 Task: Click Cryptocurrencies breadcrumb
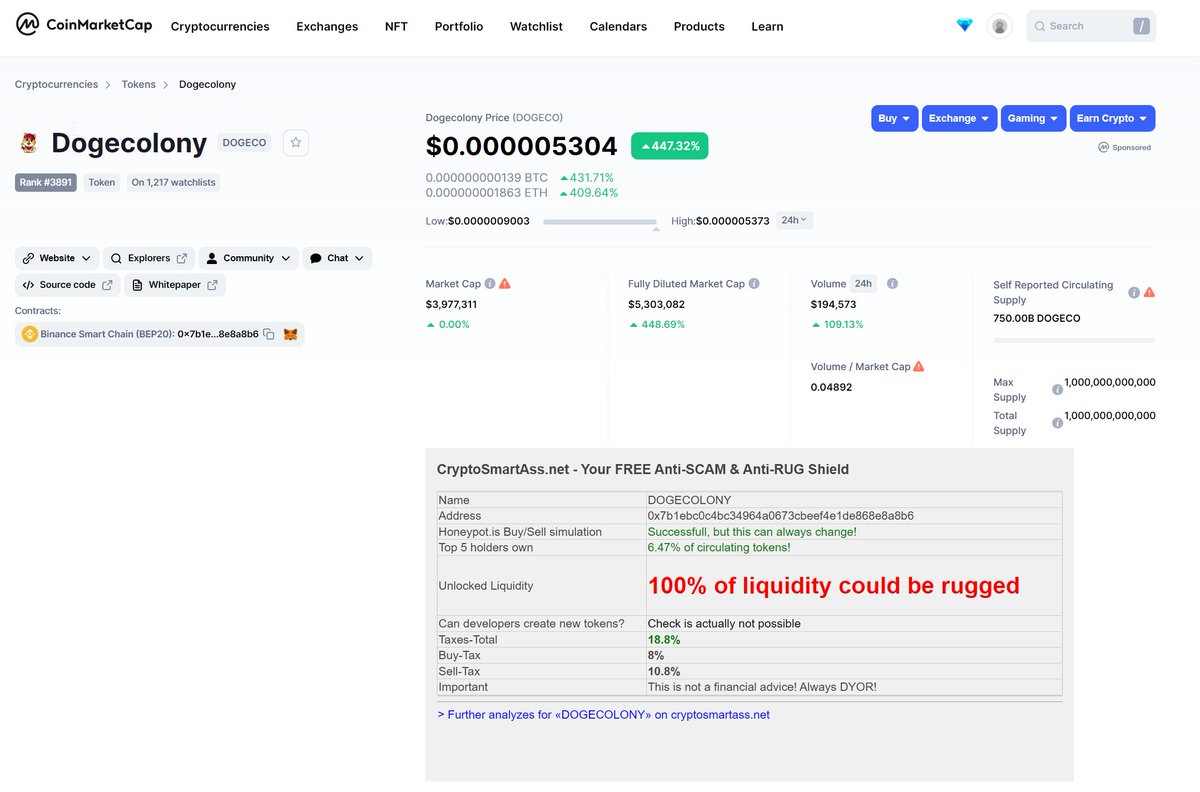(56, 84)
